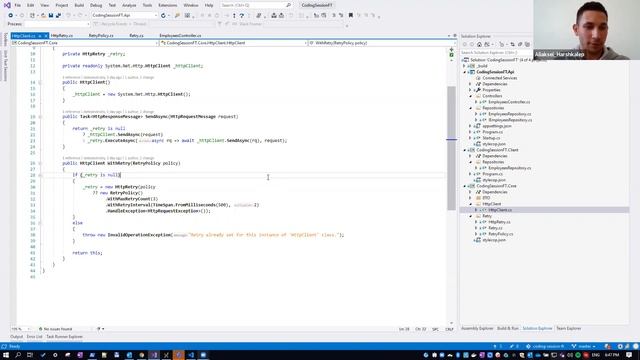Image resolution: width=640 pixels, height=360 pixels.
Task: Click the taskbar search magnifier icon
Action: pos(18,355)
